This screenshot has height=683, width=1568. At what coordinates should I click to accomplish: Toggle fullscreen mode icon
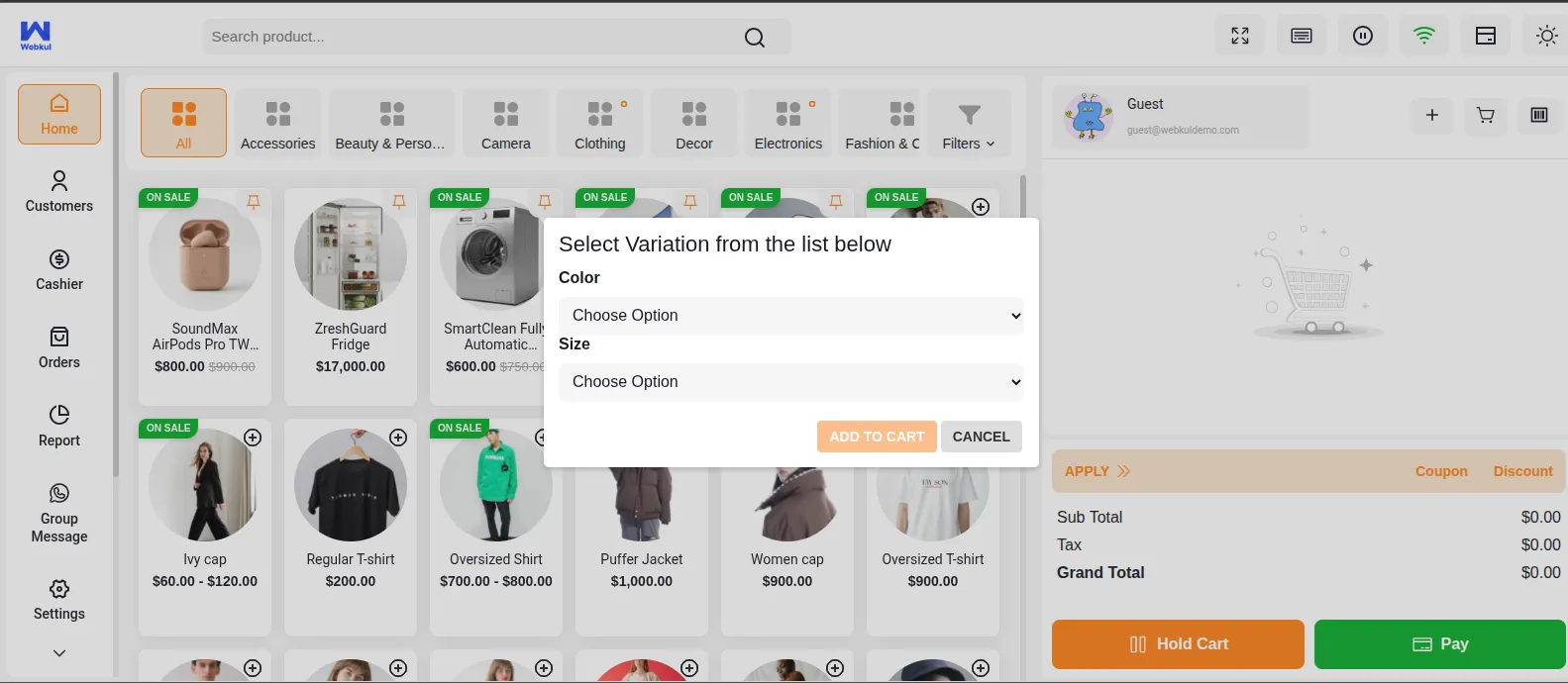click(1240, 36)
